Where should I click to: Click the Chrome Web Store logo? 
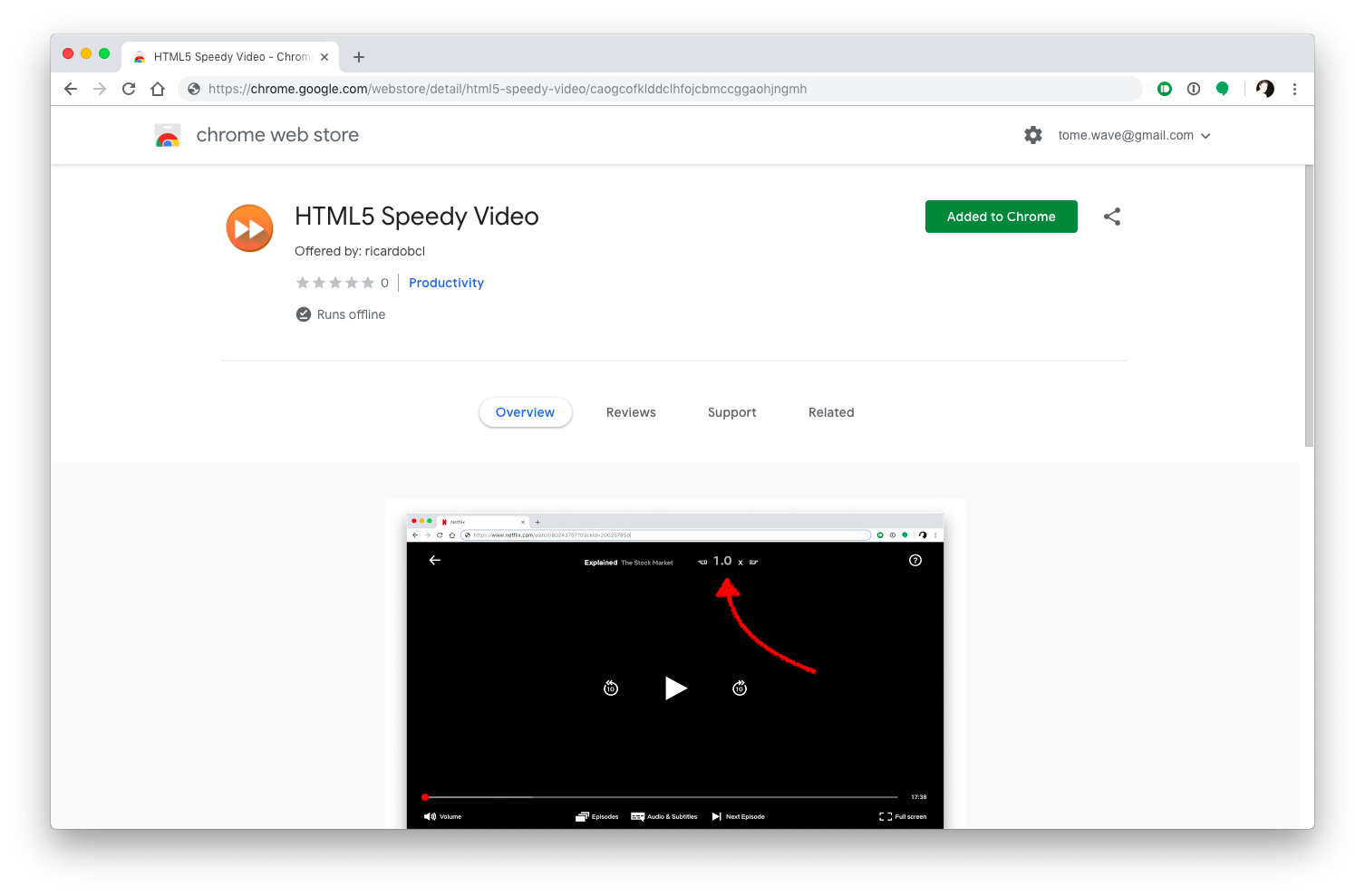point(168,135)
